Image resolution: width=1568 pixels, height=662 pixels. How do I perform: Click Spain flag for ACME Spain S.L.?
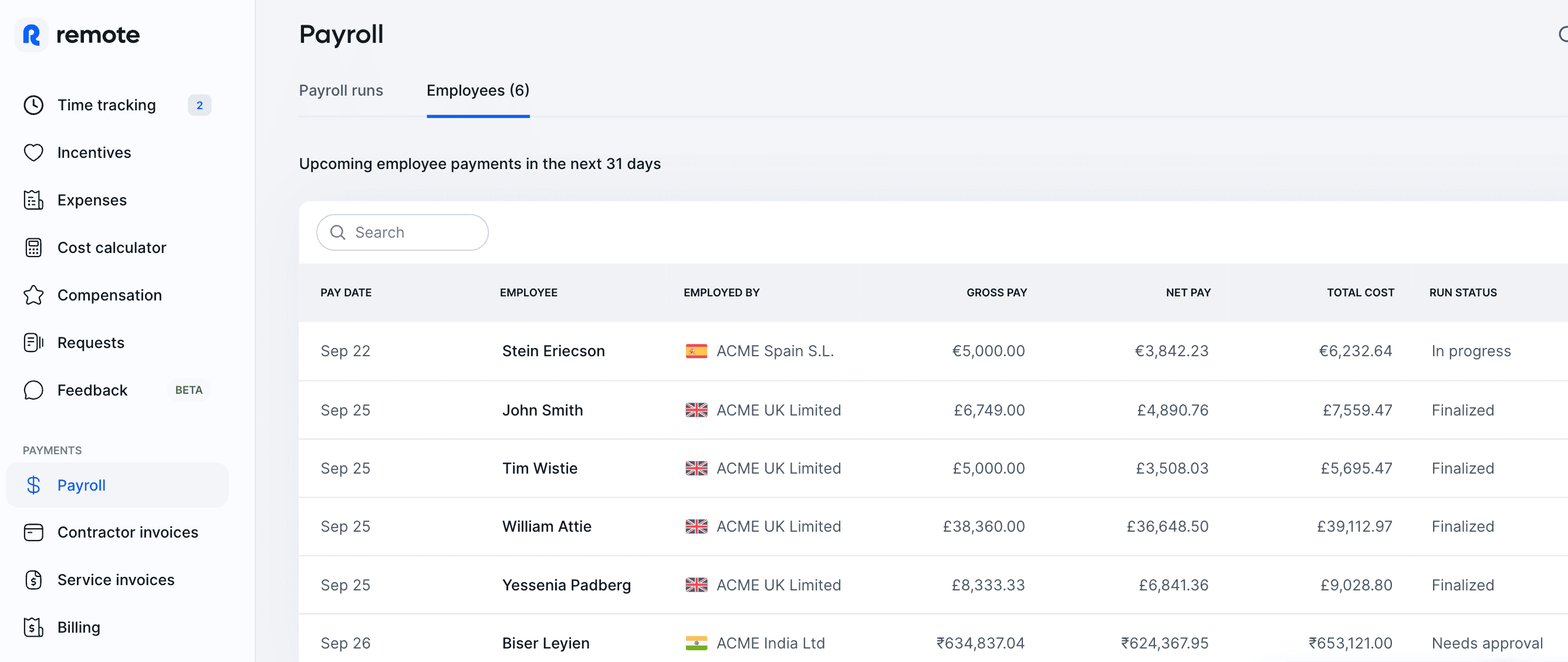coord(696,351)
